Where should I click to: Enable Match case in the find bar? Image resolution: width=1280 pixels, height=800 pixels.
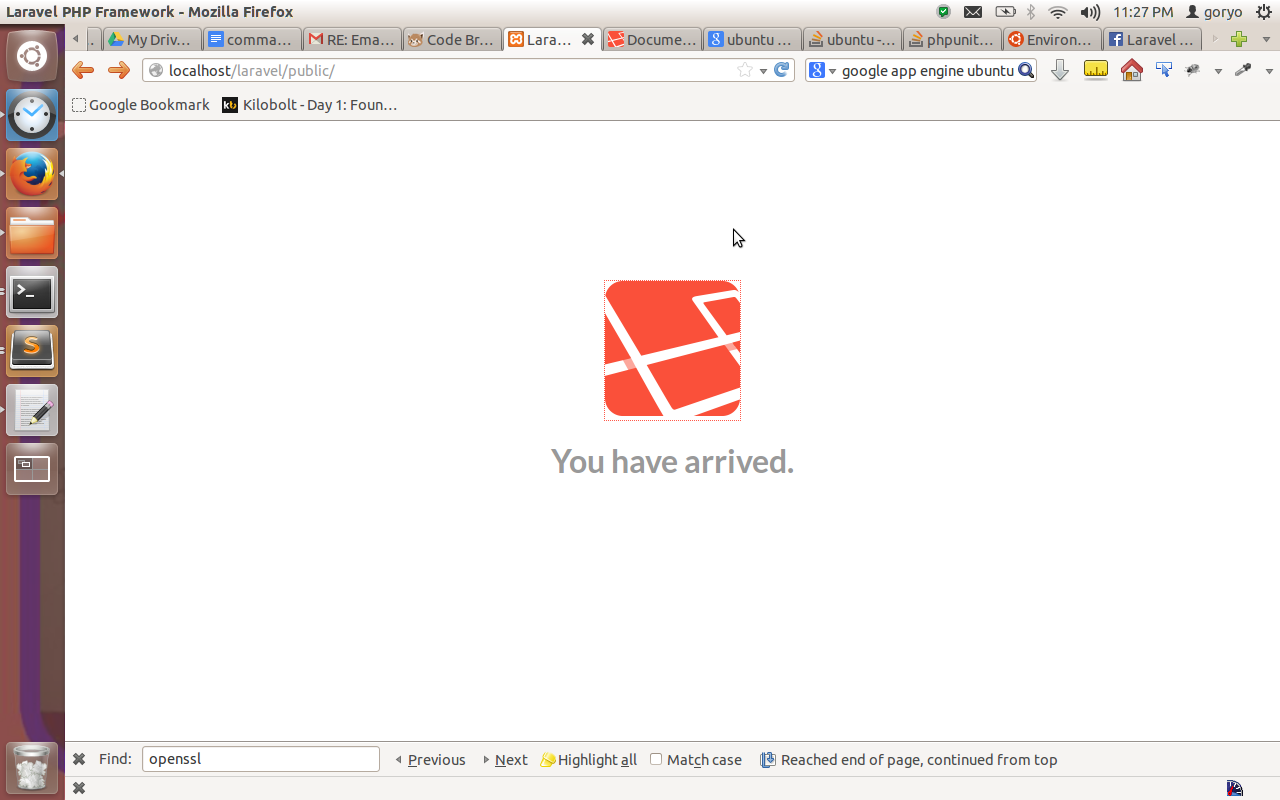(655, 759)
